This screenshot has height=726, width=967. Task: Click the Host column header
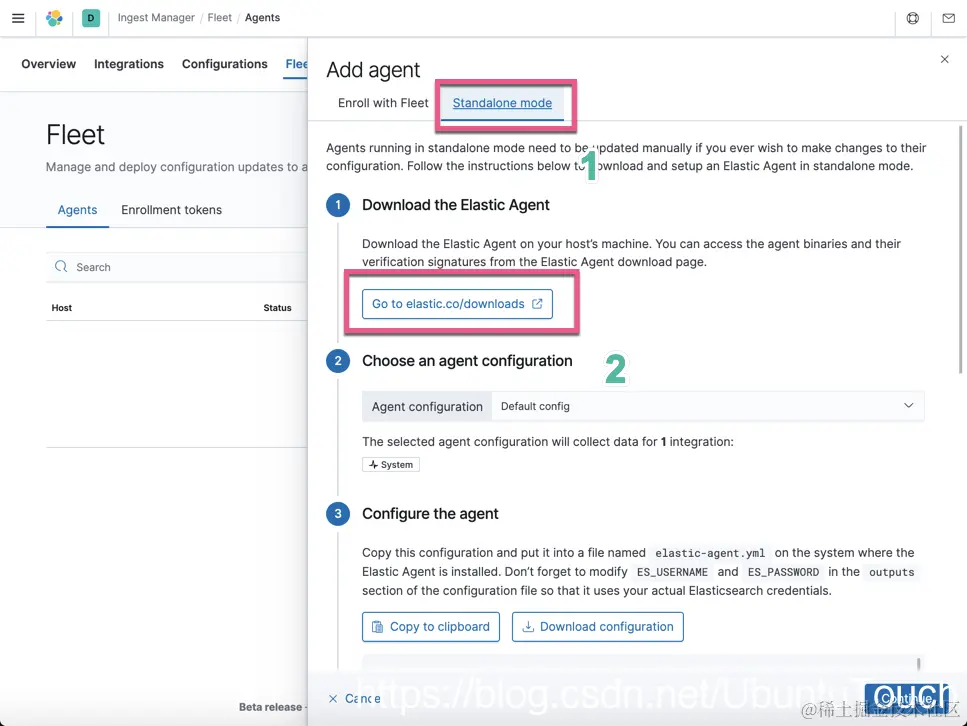pyautogui.click(x=62, y=308)
